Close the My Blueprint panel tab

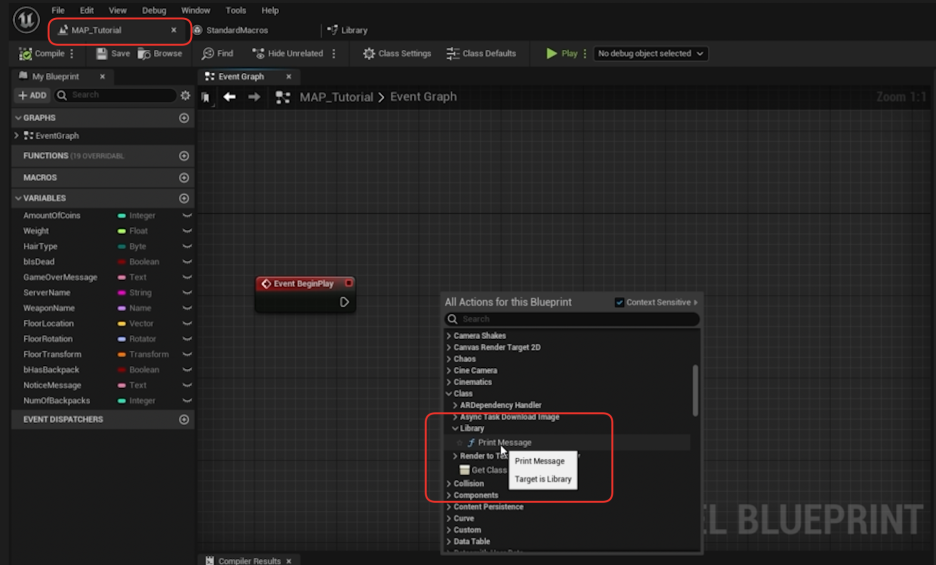click(102, 76)
